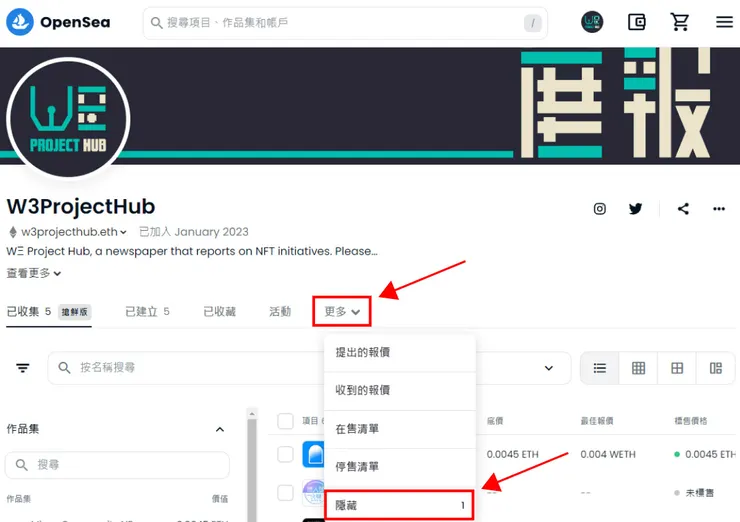Open the shopping cart

(x=680, y=22)
